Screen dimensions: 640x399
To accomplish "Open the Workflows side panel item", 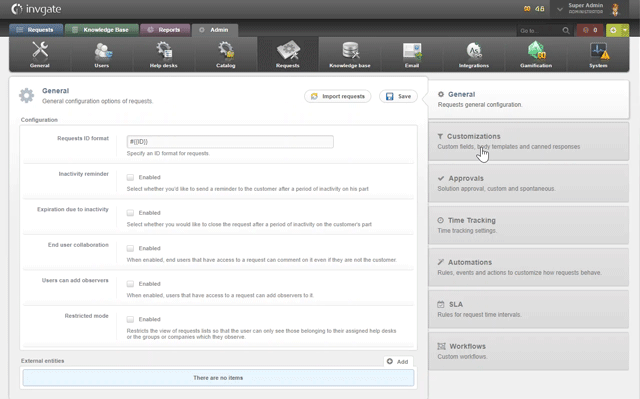I will pos(529,351).
